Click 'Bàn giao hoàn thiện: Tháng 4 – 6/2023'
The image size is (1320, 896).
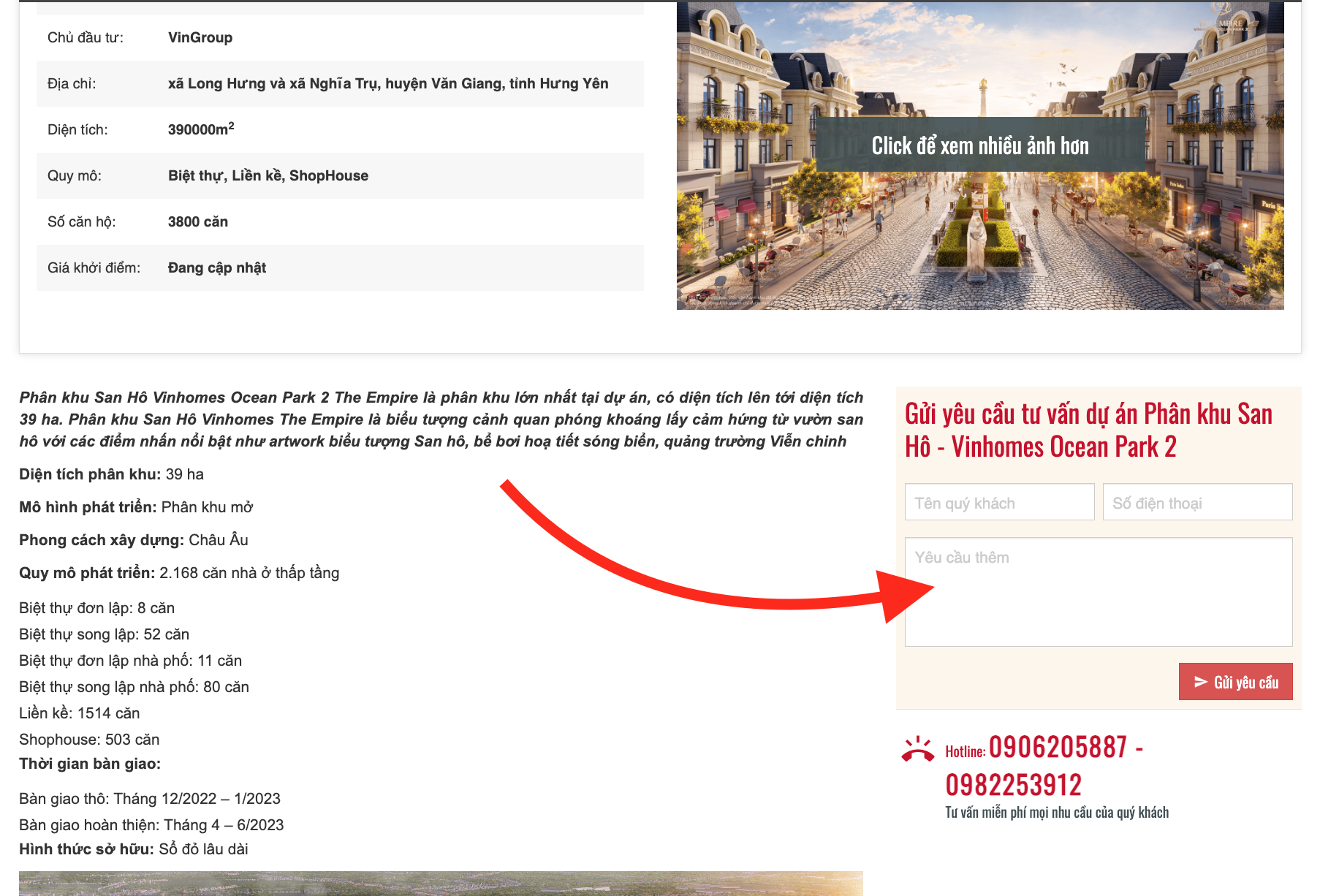(151, 825)
